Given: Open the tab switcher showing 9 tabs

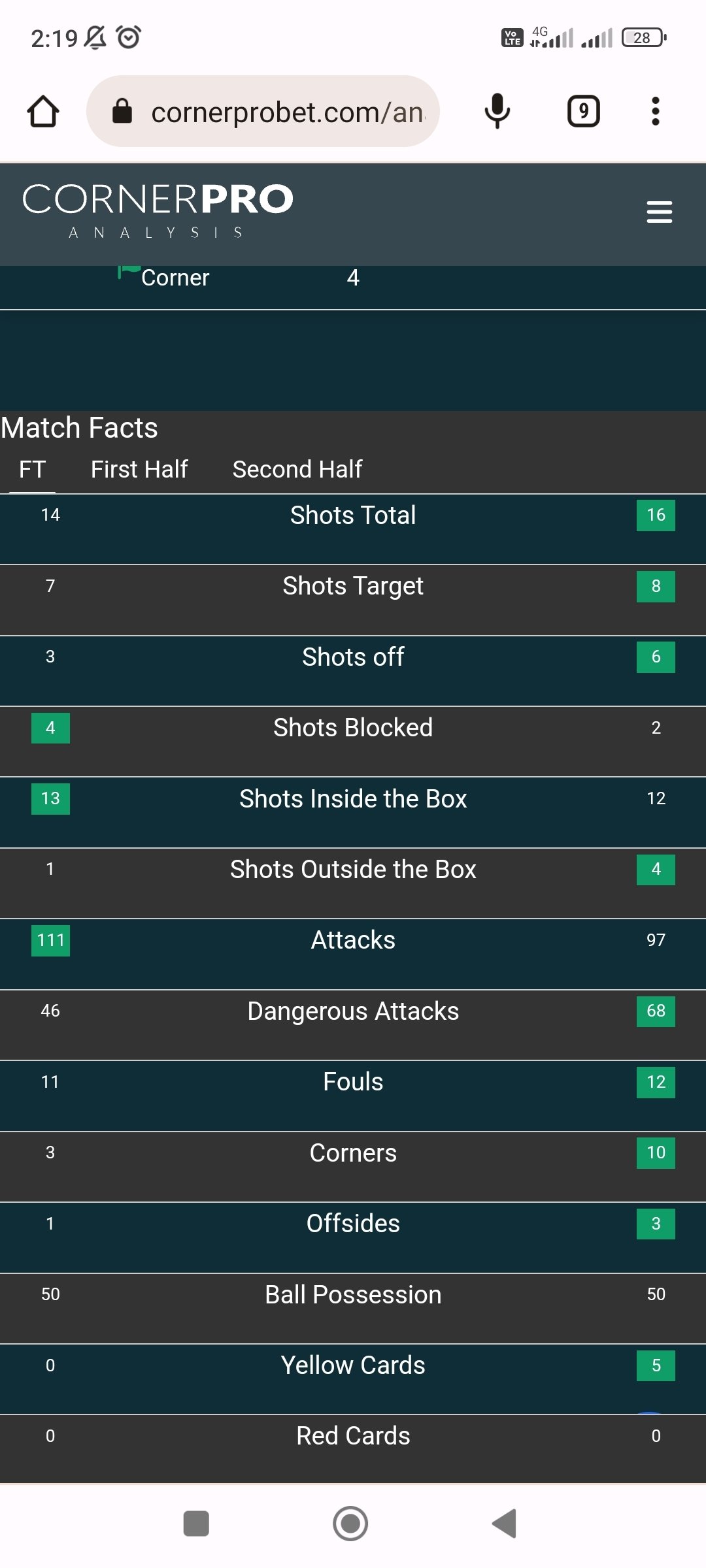Looking at the screenshot, I should point(583,111).
